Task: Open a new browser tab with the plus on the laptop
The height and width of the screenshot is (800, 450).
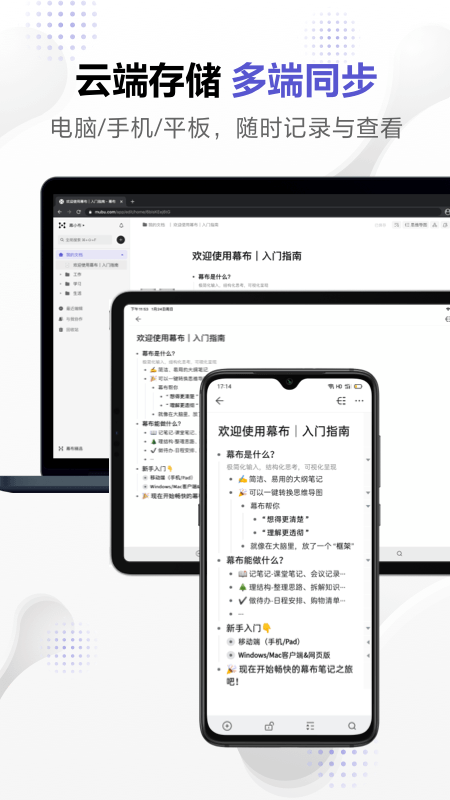Action: 132,202
